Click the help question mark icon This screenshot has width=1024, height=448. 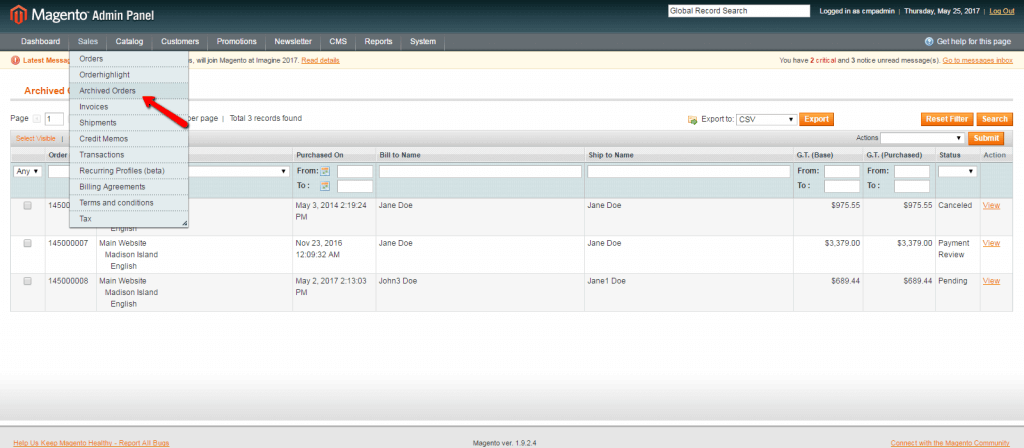[x=929, y=41]
